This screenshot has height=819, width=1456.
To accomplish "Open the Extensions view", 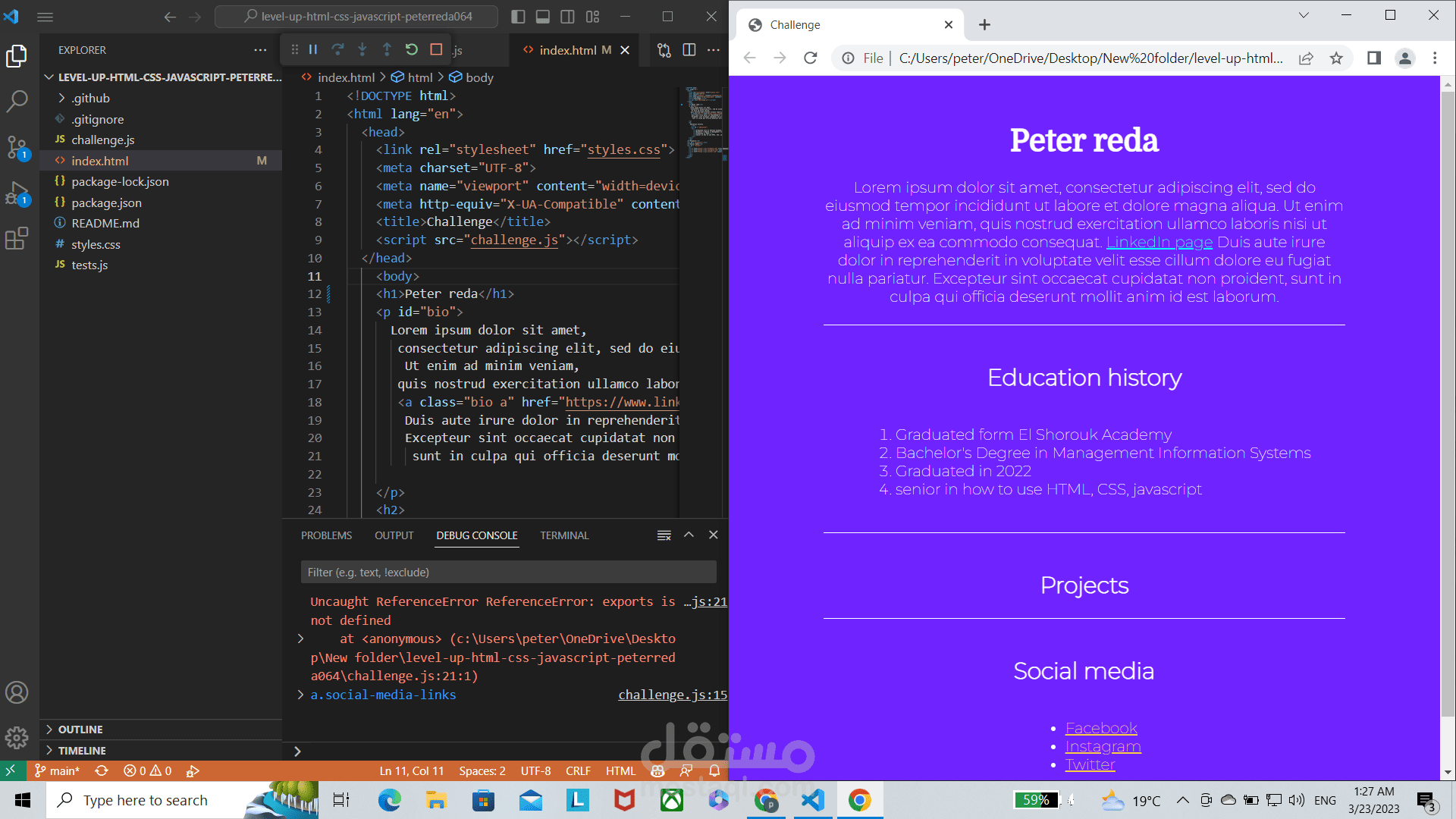I will click(17, 239).
